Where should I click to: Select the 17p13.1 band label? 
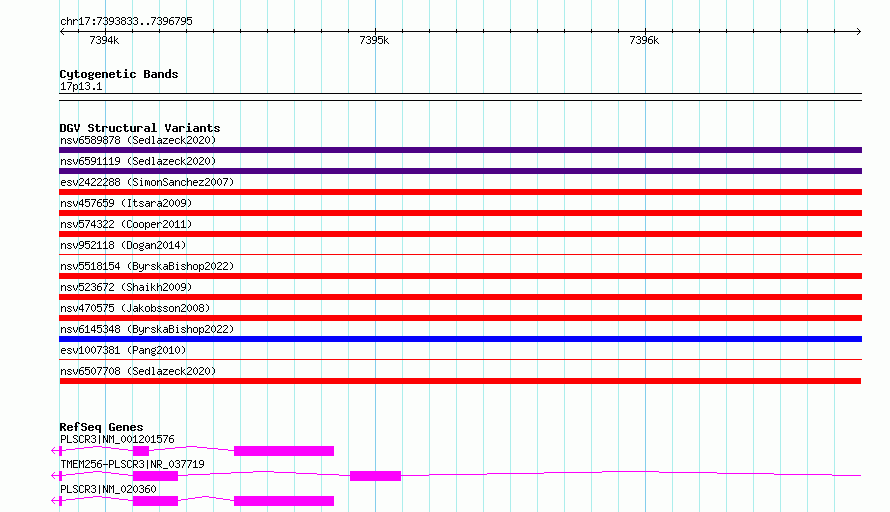[x=81, y=86]
